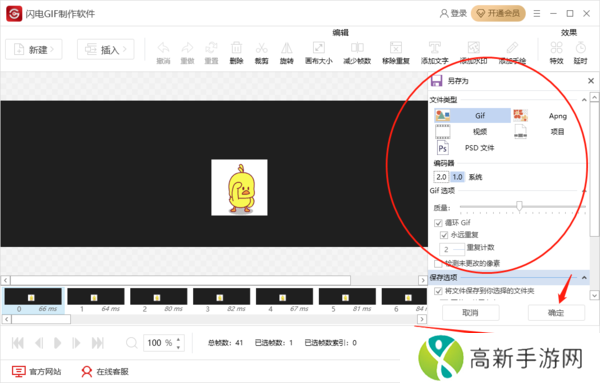Click the frame strip right scroll arrow
The height and width of the screenshot is (383, 600).
point(422,319)
